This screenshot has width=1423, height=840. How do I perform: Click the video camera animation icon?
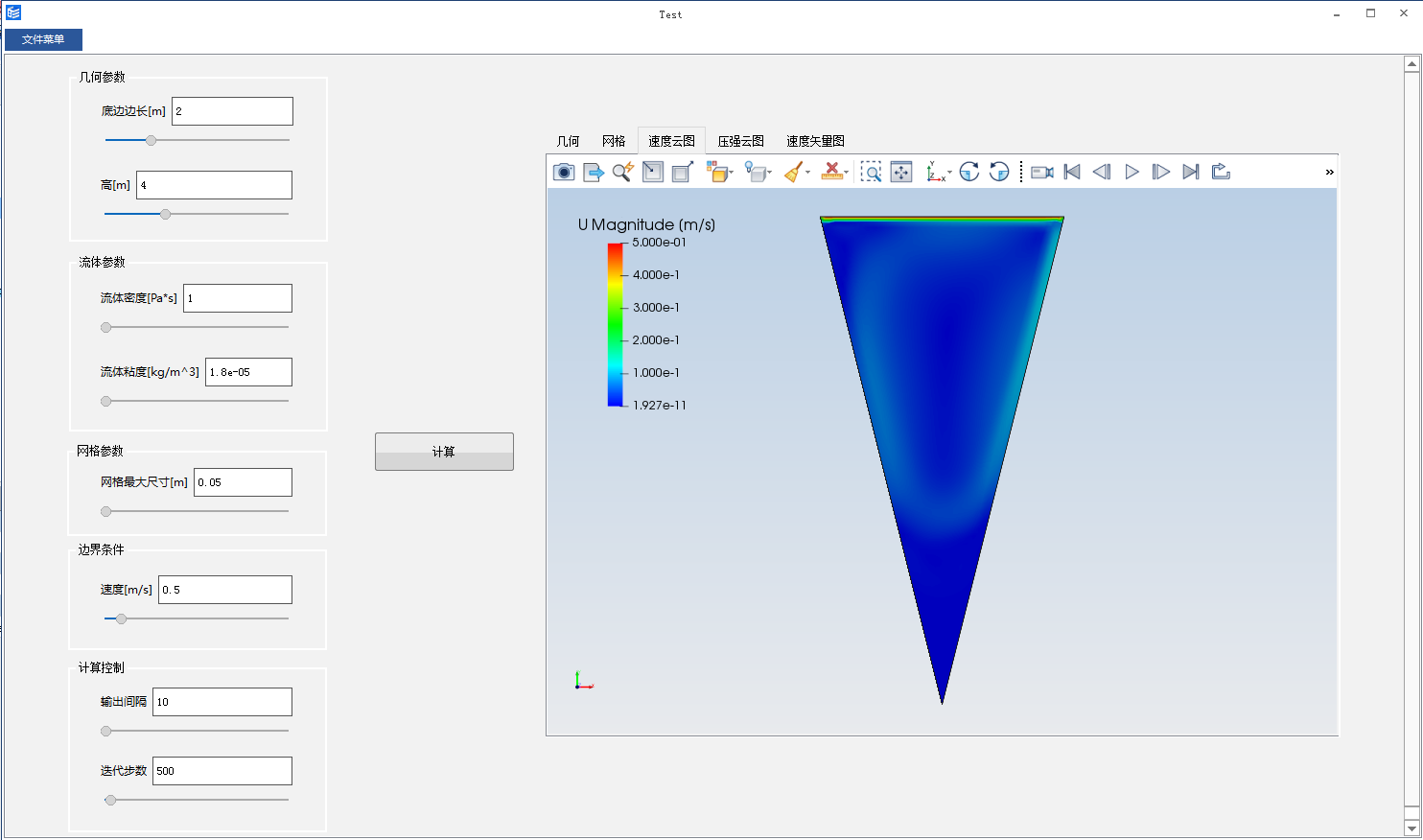coord(1042,172)
